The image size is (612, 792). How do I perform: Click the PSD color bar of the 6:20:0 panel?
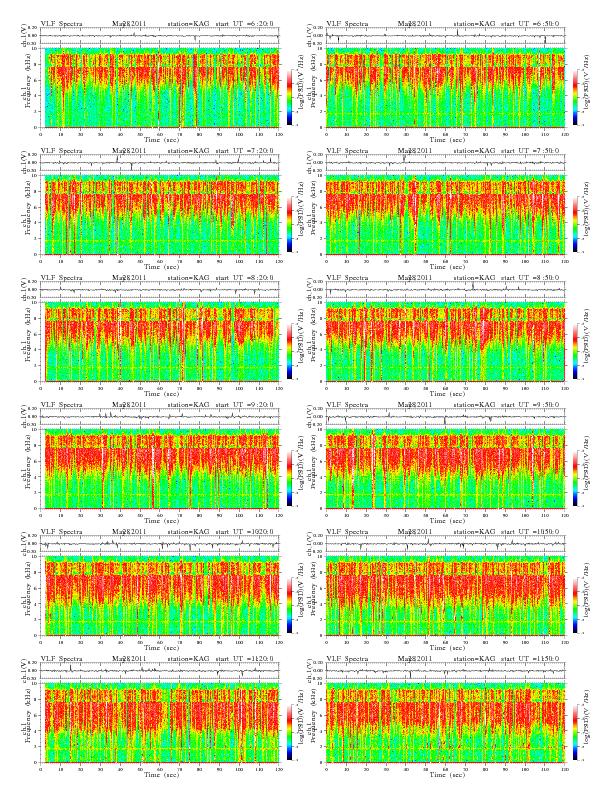click(289, 97)
